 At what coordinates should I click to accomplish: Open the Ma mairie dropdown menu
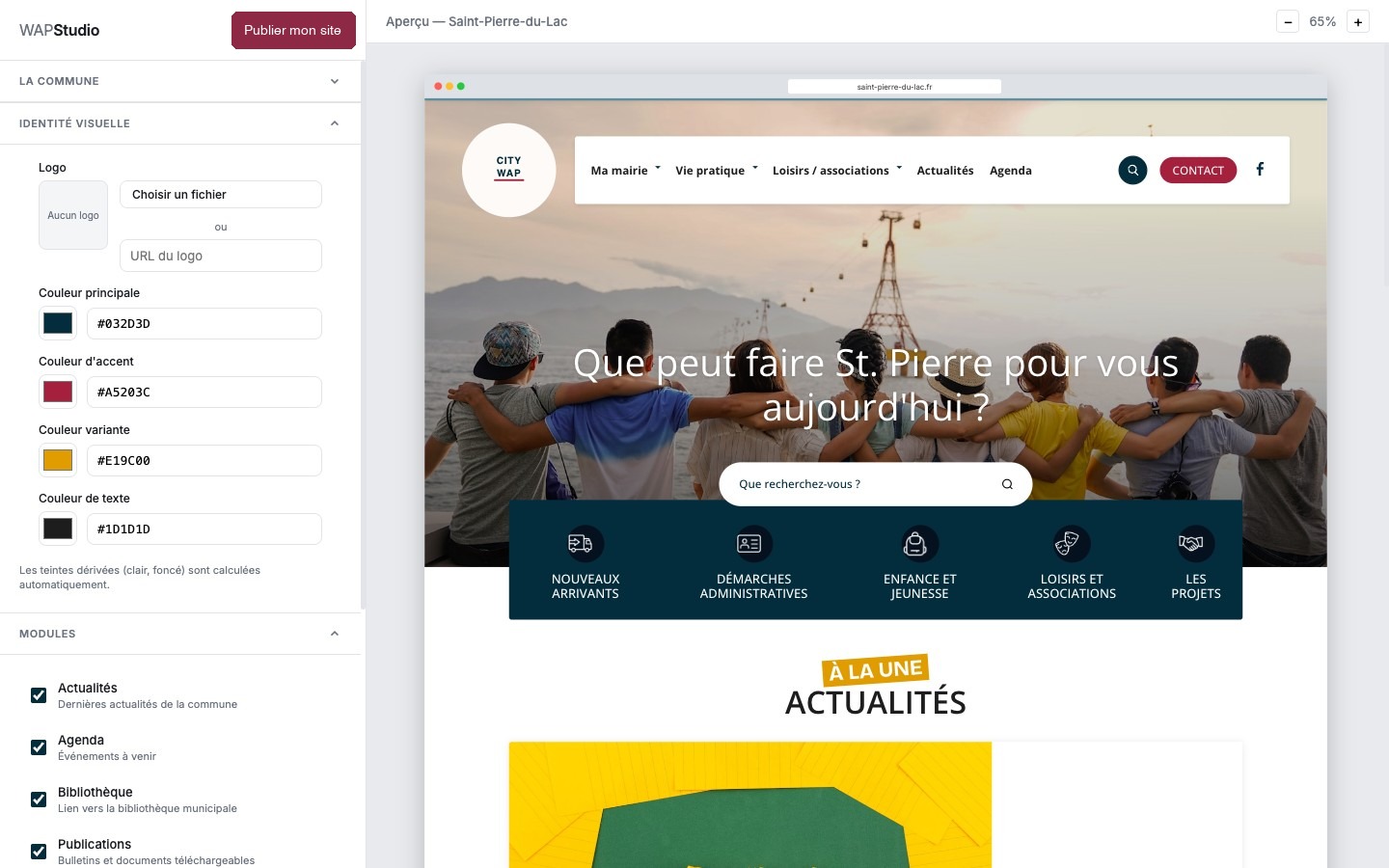(x=625, y=171)
